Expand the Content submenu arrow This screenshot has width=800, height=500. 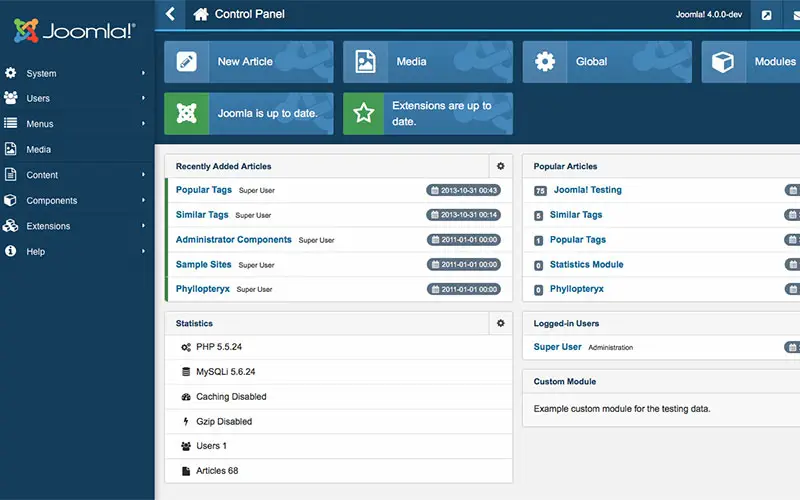pos(143,174)
